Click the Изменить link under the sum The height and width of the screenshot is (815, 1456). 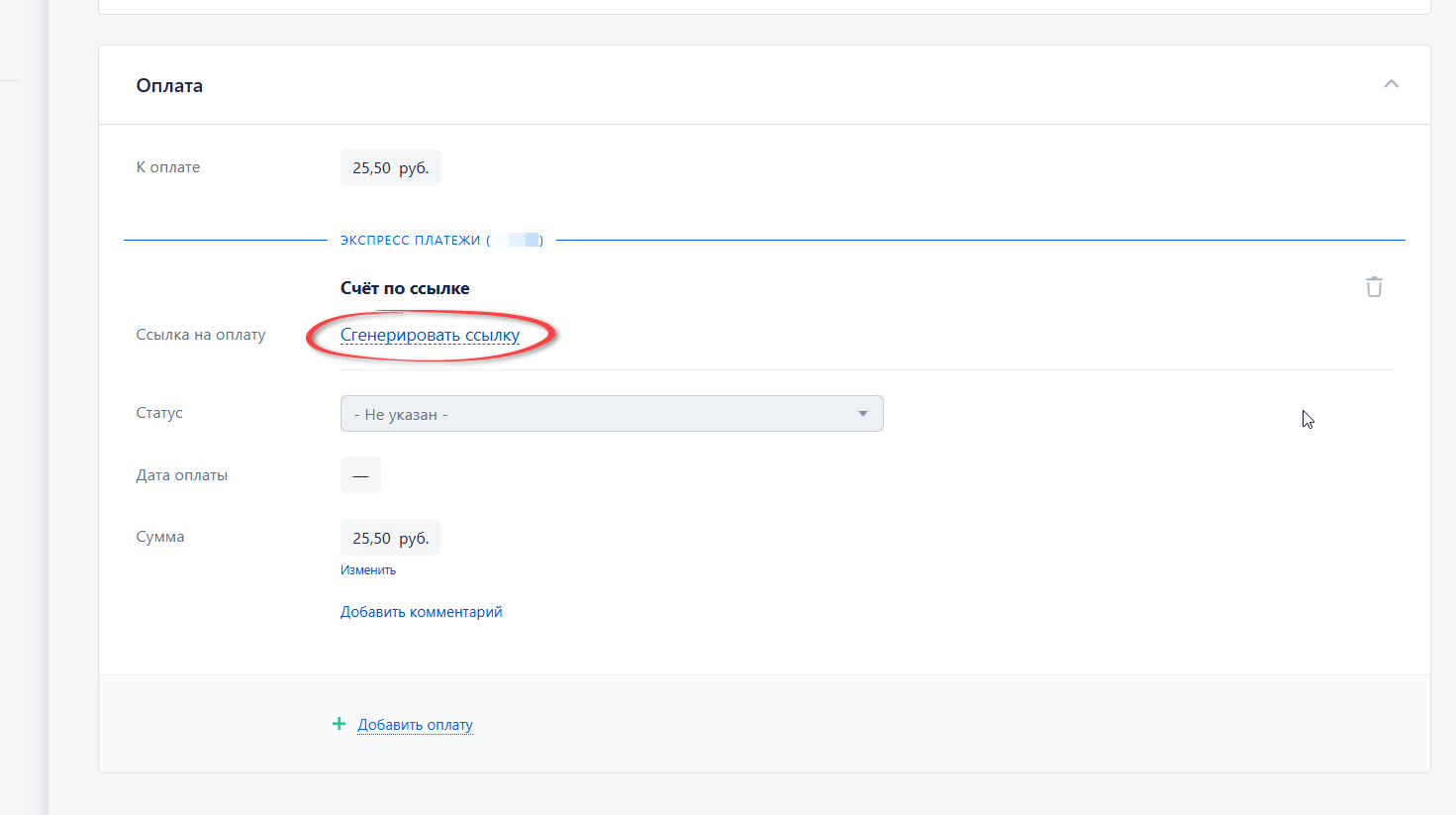pos(368,570)
